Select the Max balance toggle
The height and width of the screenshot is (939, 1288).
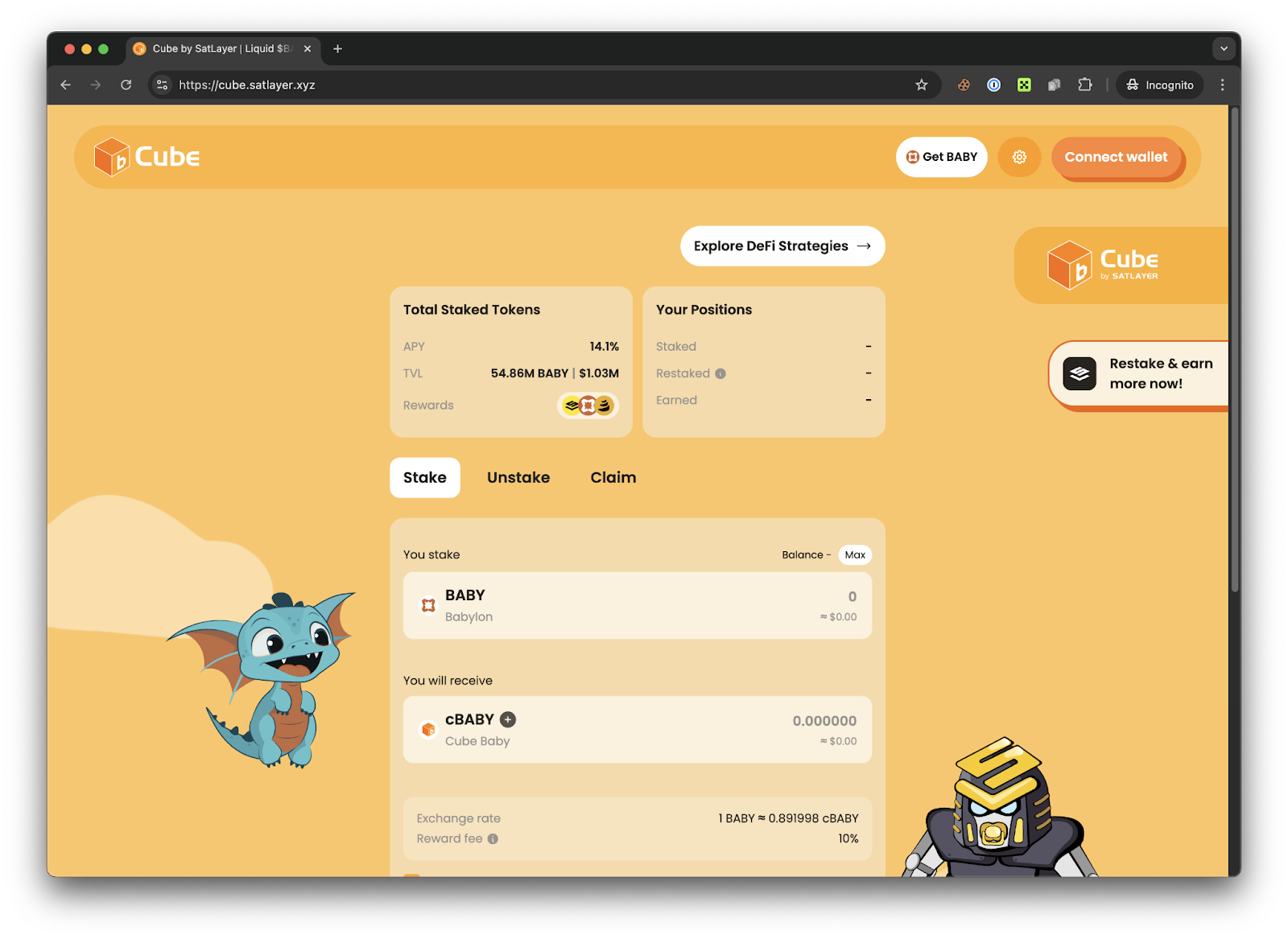(x=855, y=554)
